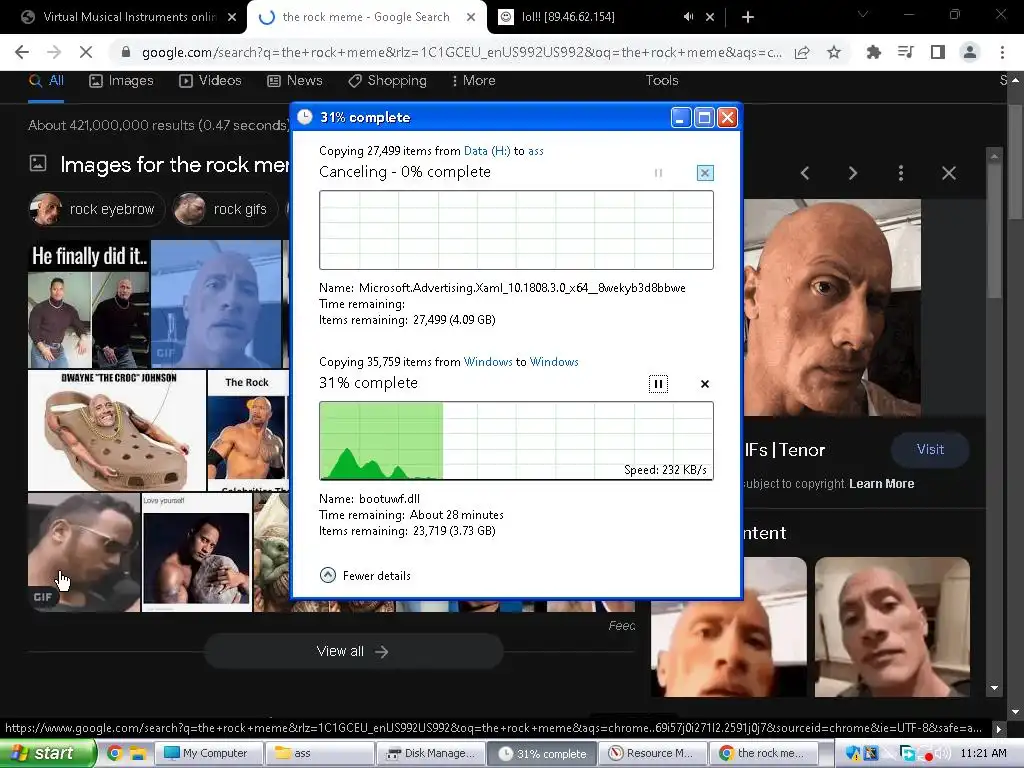
Task: Select the rock eyebrow chip
Action: (x=97, y=209)
